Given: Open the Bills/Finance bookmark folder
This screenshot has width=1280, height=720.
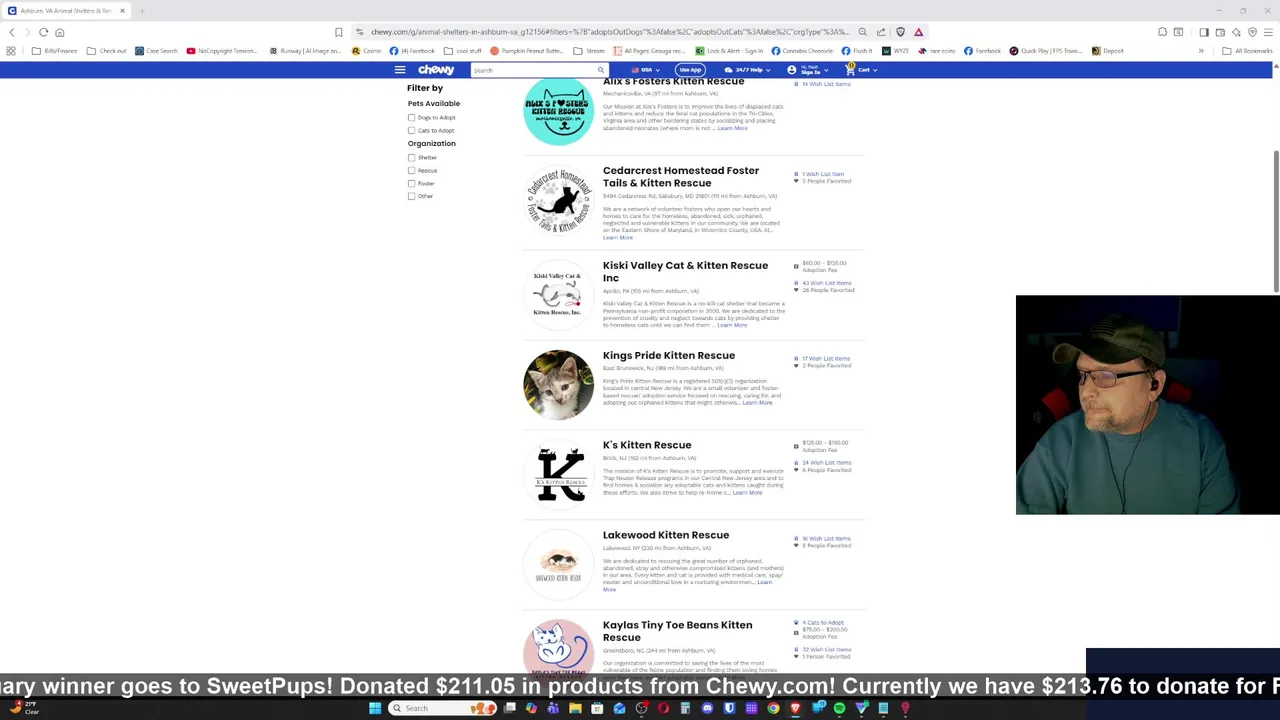Looking at the screenshot, I should [55, 51].
